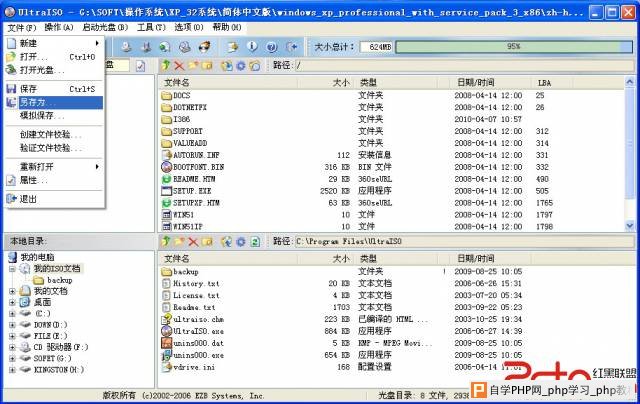The width and height of the screenshot is (640, 404).
Task: Click rename icon in image pane toolbar
Action: pos(207,65)
